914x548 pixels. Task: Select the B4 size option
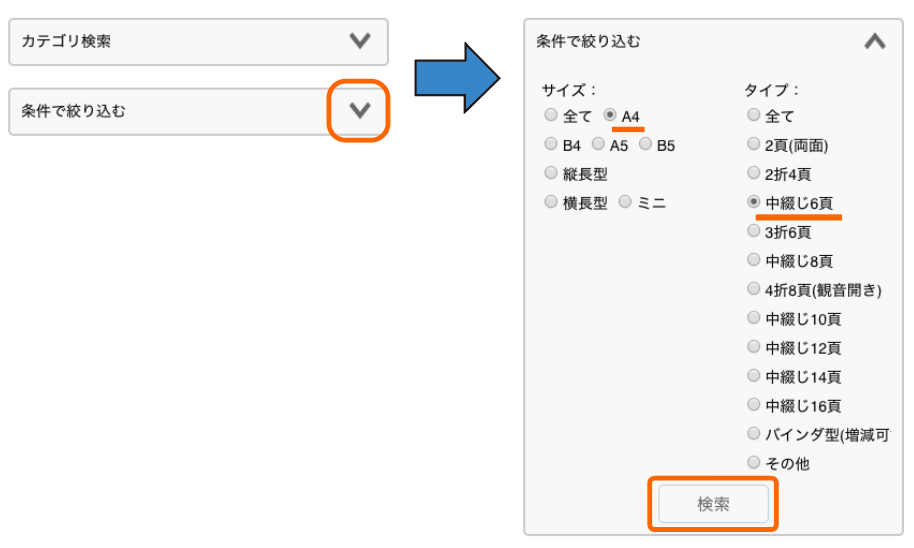(x=551, y=143)
